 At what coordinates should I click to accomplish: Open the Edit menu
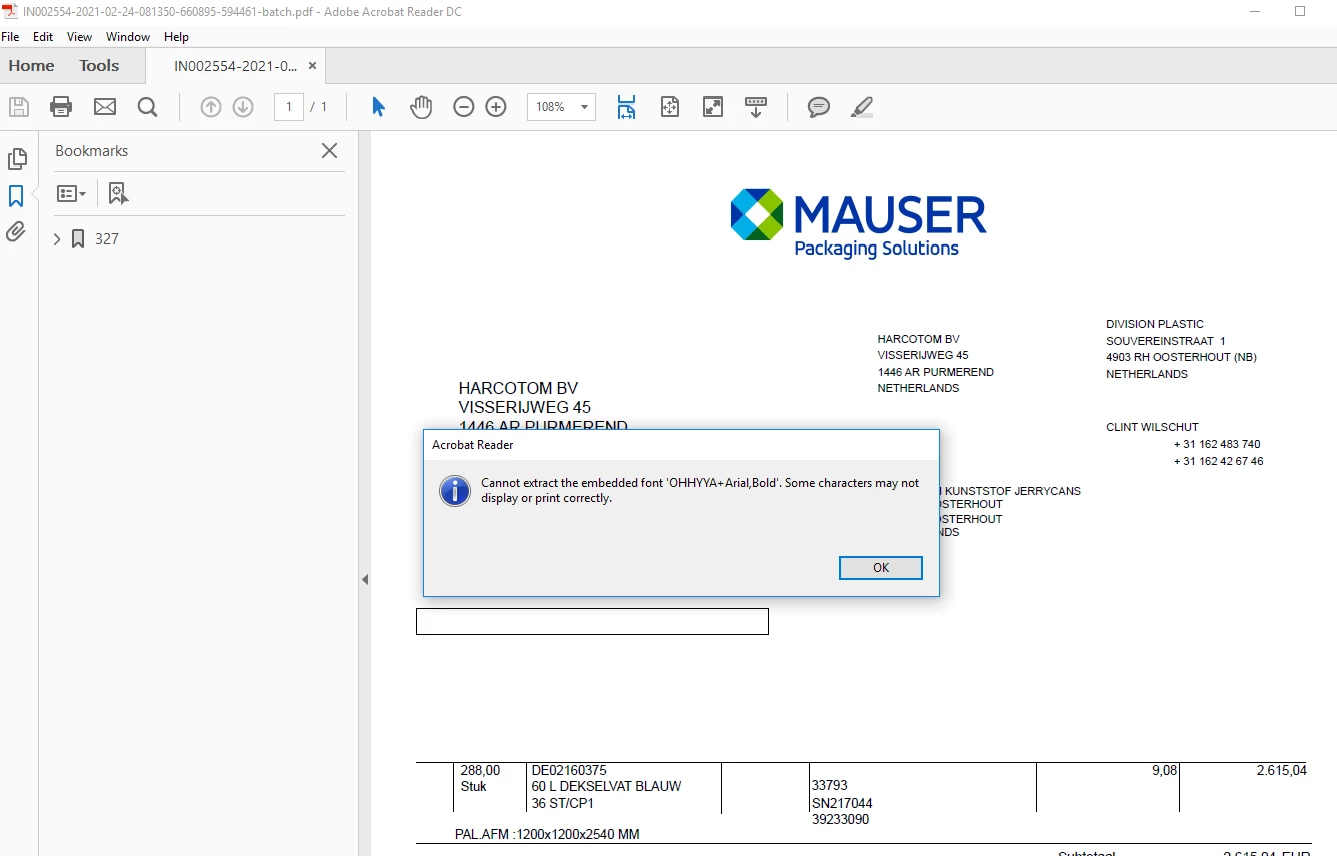pyautogui.click(x=43, y=37)
